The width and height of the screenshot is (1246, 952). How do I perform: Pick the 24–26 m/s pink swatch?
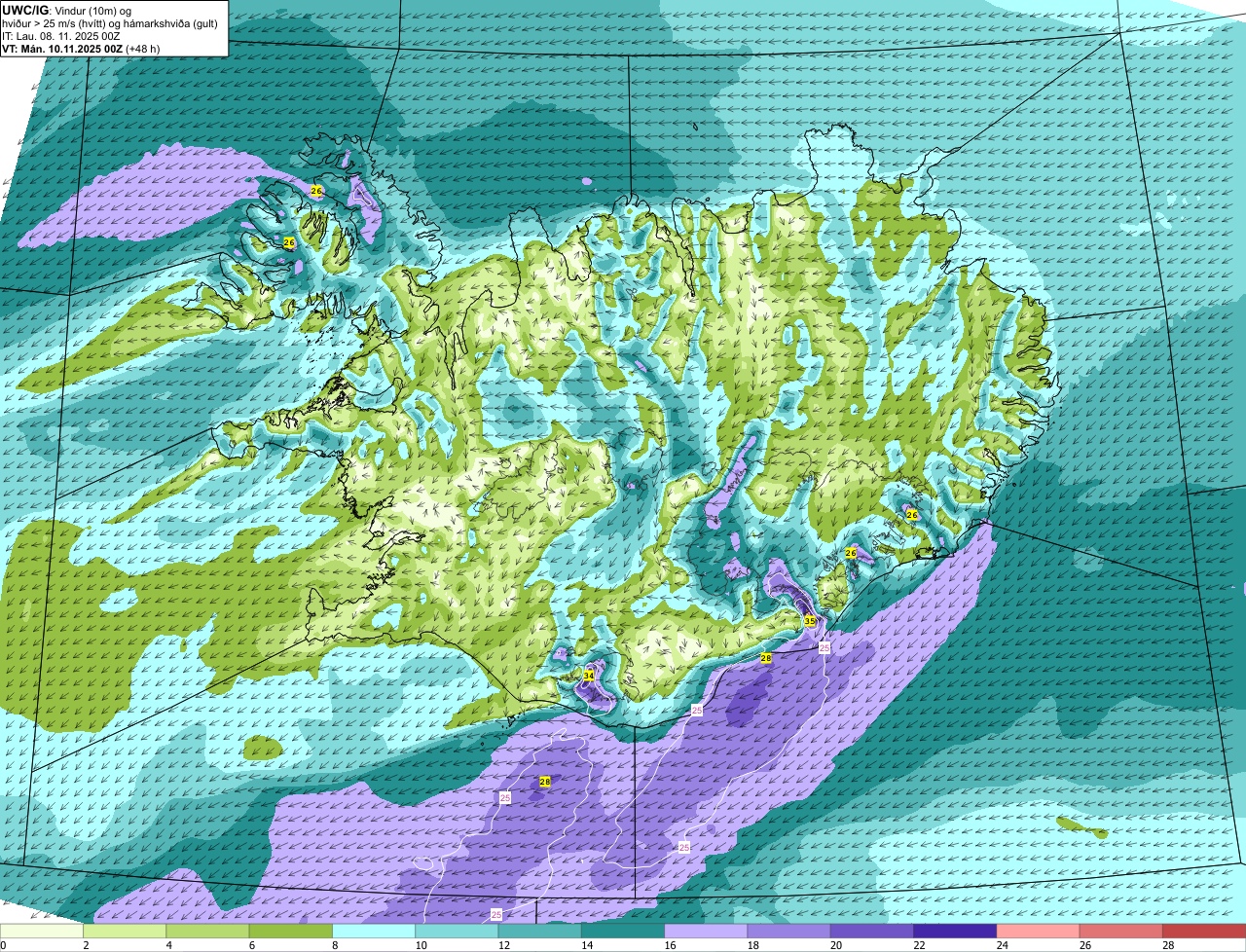tap(1039, 932)
